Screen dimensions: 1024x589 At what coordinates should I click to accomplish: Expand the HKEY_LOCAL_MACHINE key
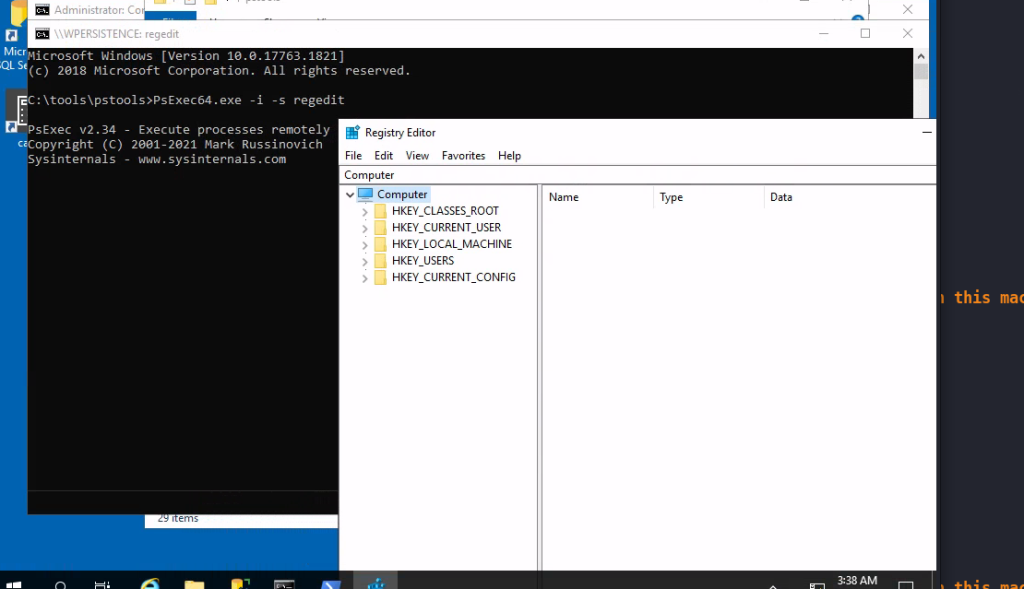coord(365,245)
